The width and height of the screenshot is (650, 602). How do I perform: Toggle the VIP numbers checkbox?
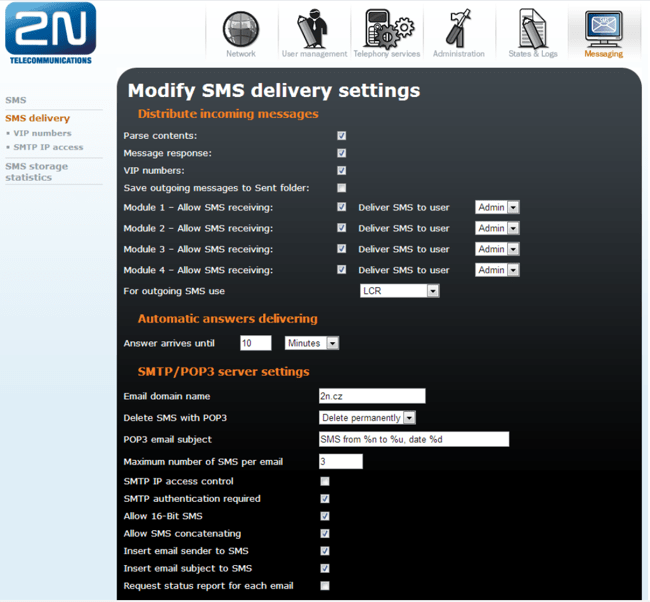pyautogui.click(x=342, y=170)
